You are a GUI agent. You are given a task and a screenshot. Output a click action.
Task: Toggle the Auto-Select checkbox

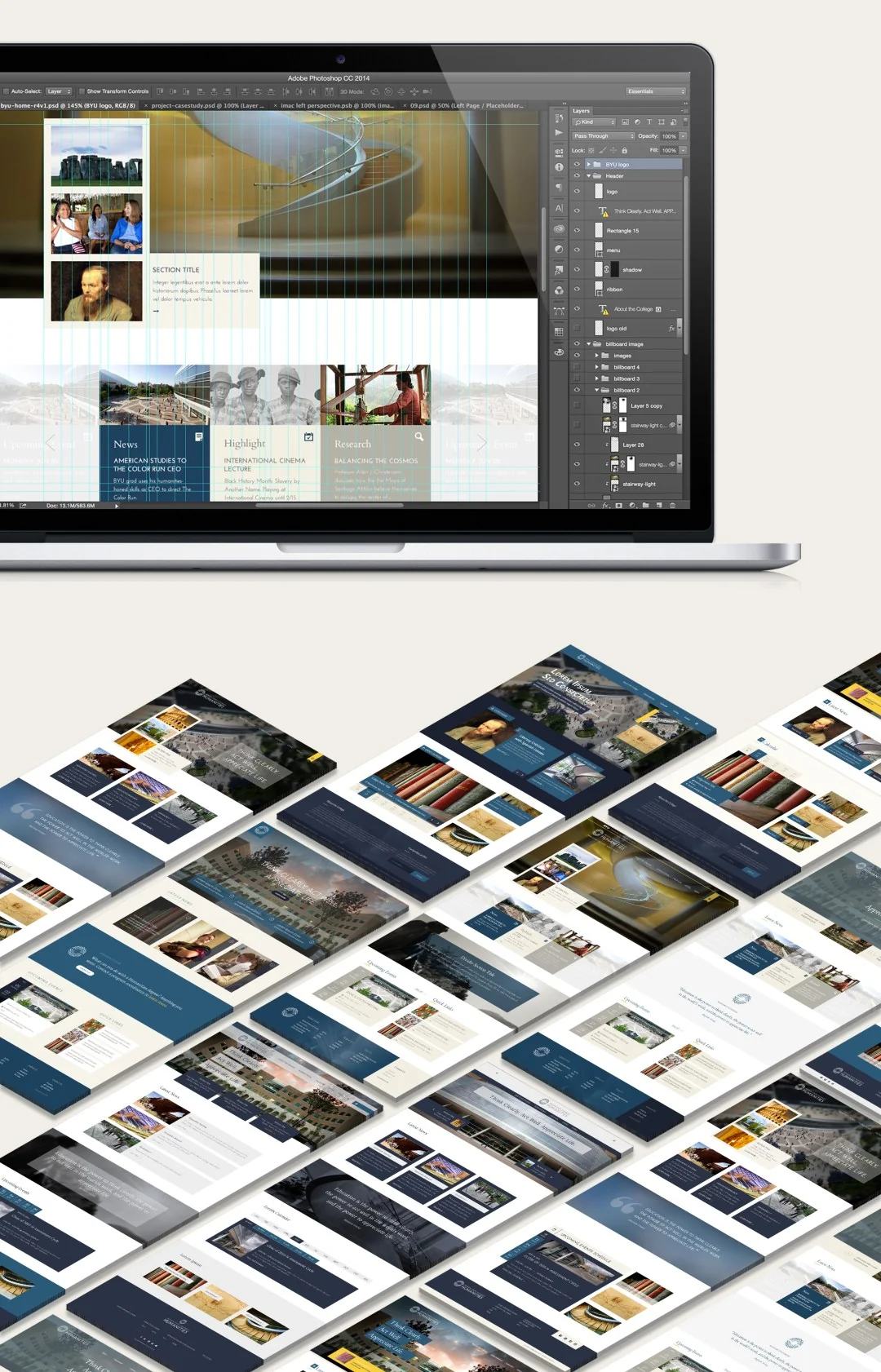6,91
